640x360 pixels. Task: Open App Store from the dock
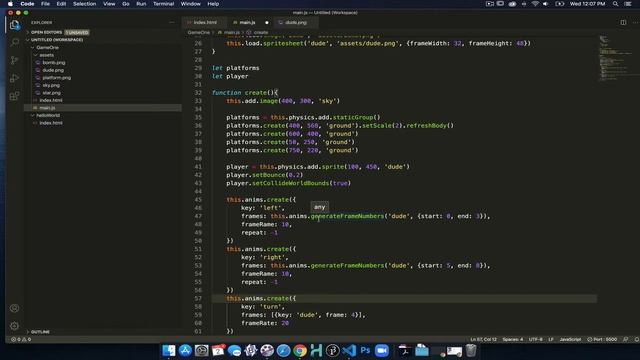(x=185, y=351)
